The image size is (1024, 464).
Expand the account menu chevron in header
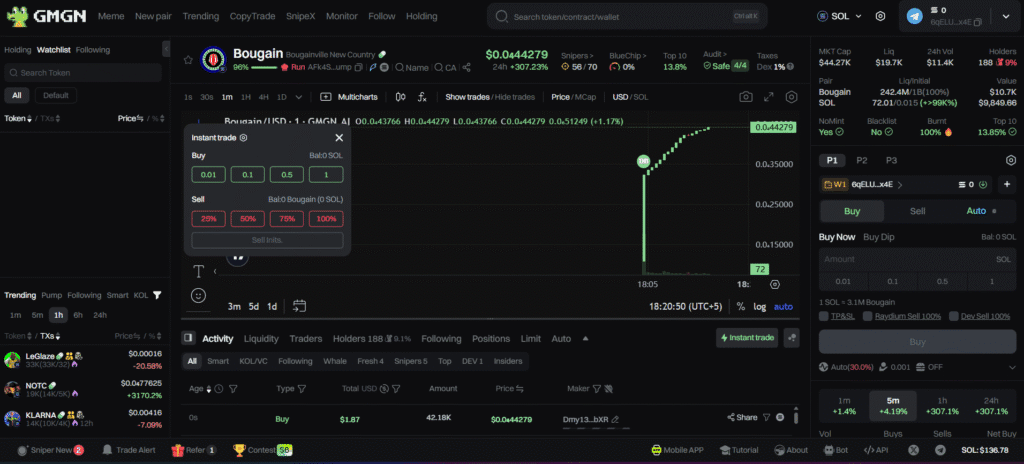[1006, 16]
